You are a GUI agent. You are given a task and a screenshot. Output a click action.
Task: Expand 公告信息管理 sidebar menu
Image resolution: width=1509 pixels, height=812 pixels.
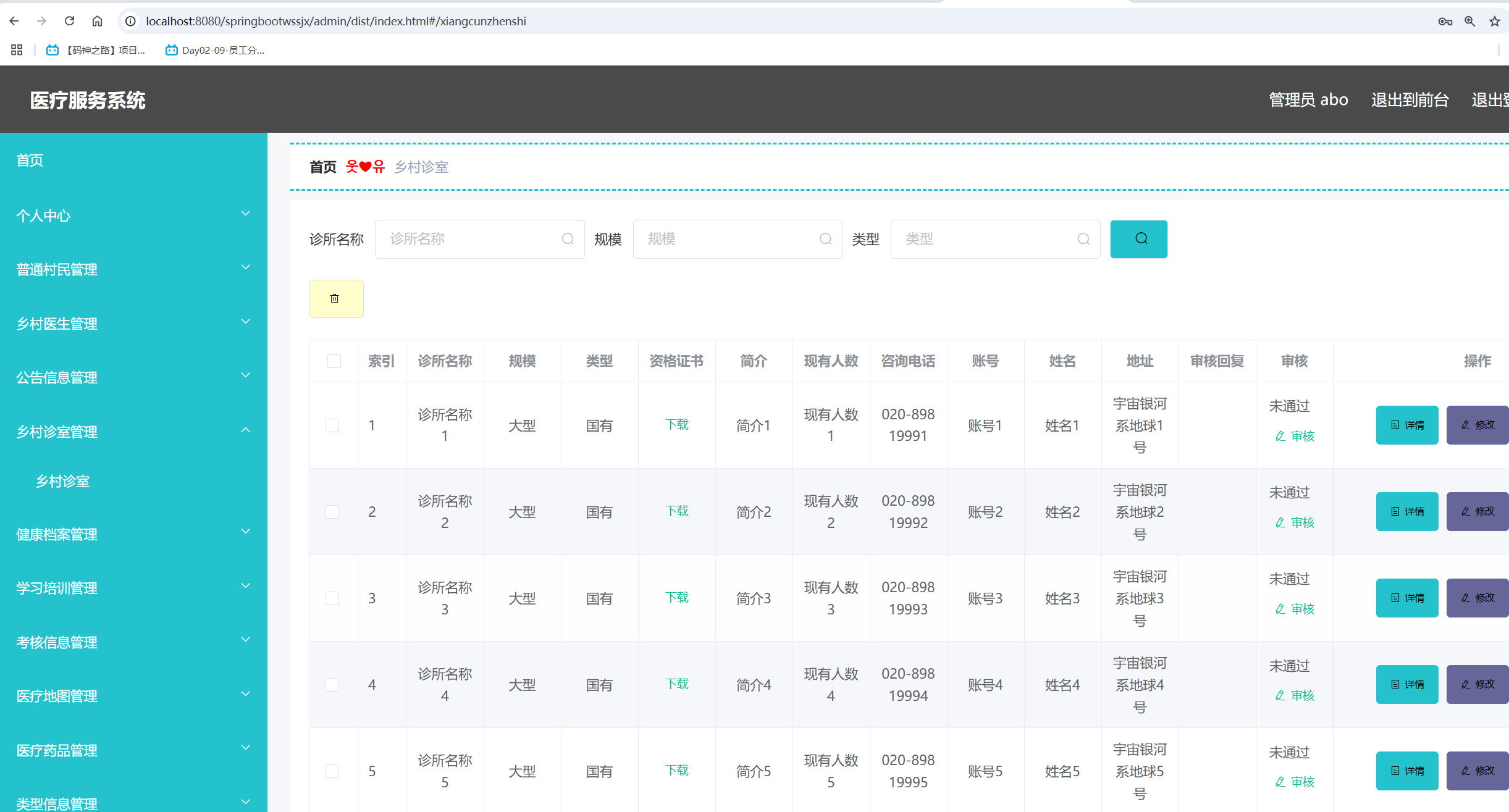tap(133, 377)
